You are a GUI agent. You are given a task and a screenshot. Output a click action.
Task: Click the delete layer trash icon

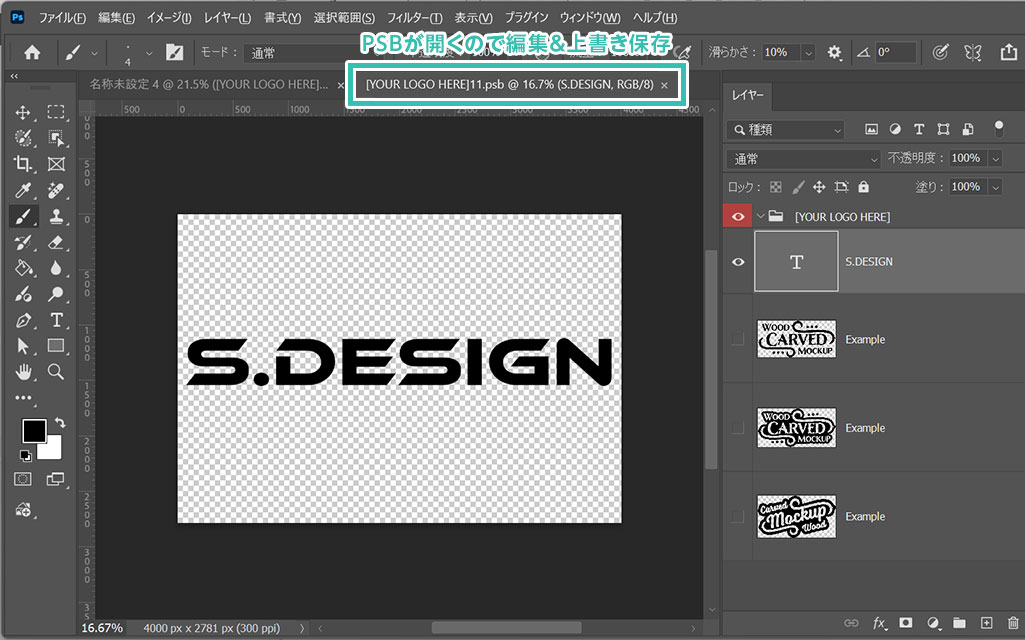point(1013,623)
